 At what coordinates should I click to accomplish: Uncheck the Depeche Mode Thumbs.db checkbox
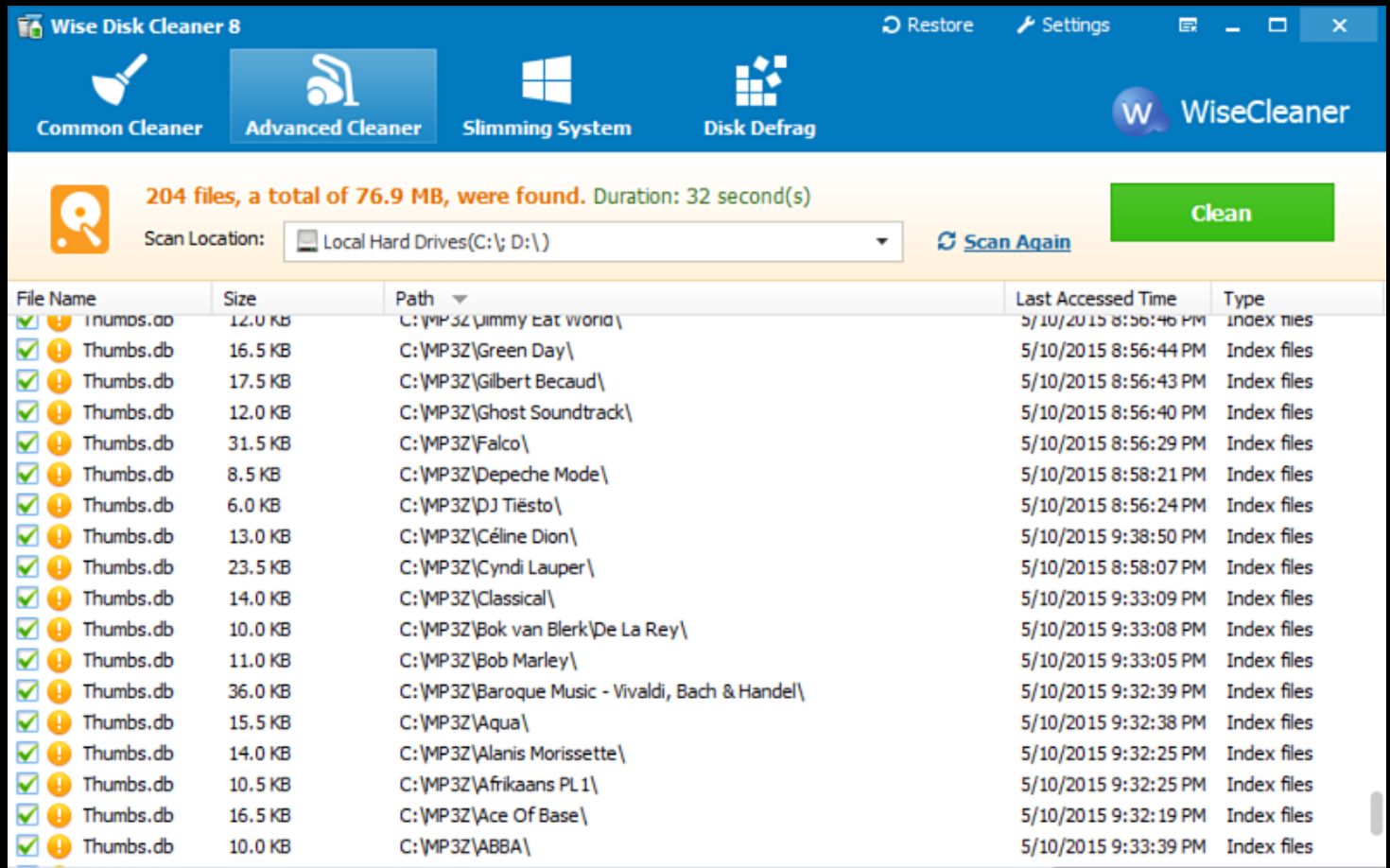click(x=27, y=474)
